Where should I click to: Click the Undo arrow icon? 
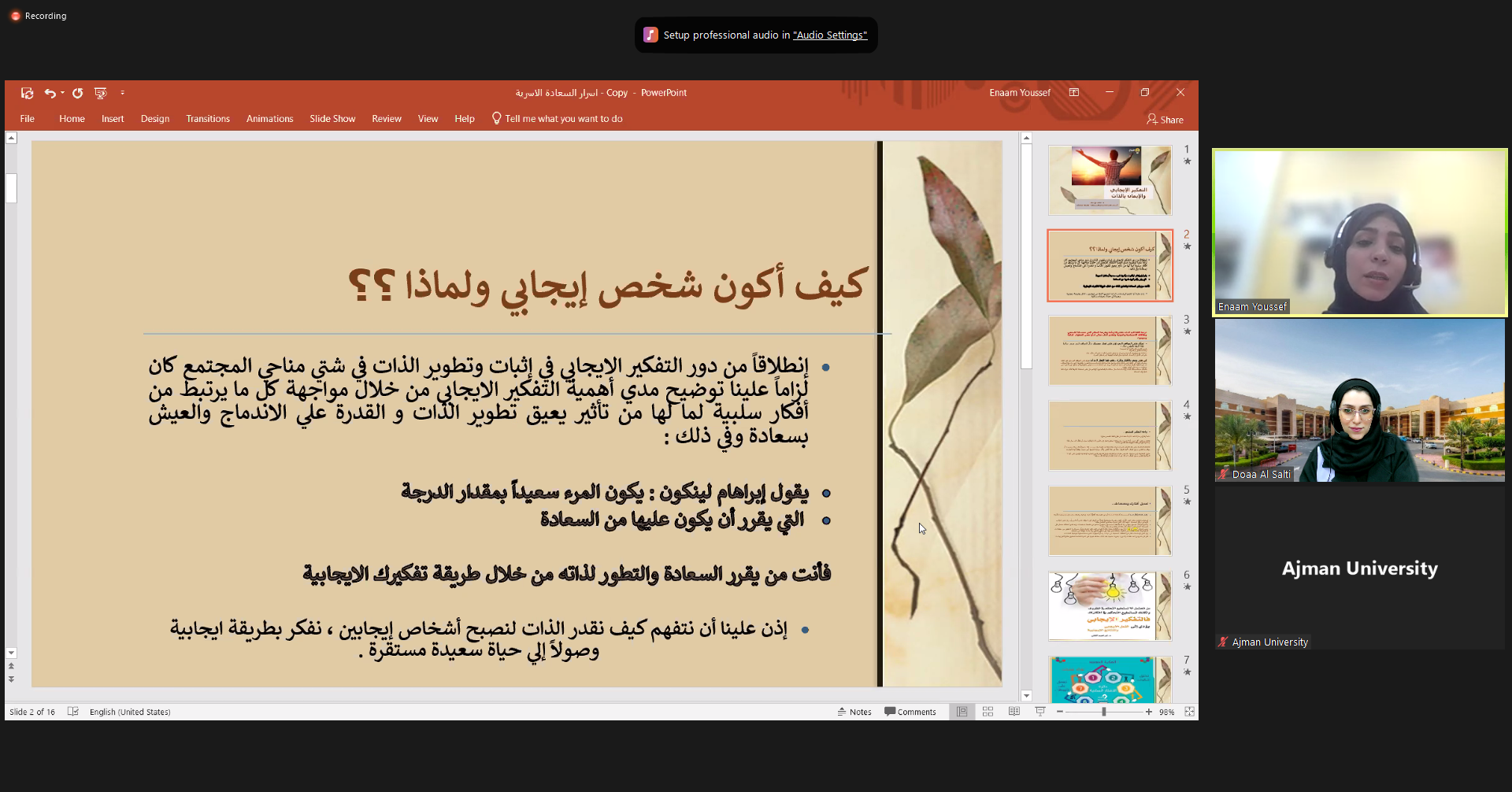coord(50,93)
